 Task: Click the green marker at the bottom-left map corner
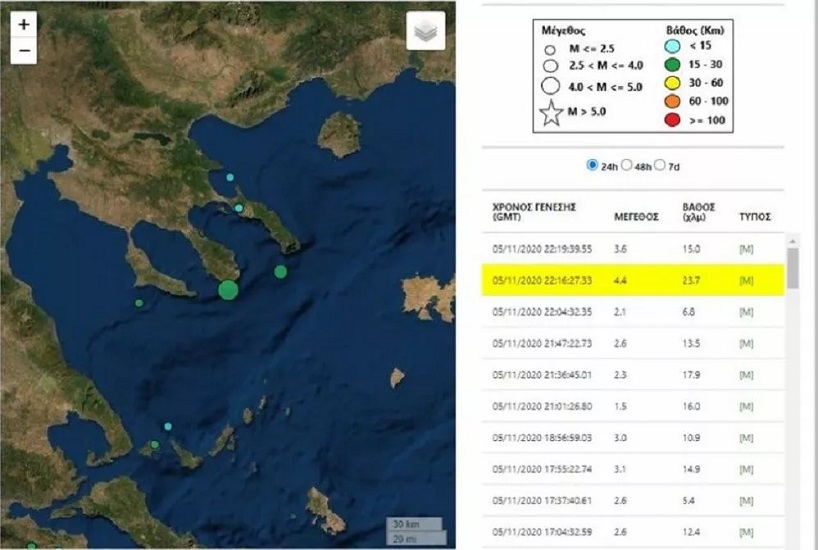point(31,546)
